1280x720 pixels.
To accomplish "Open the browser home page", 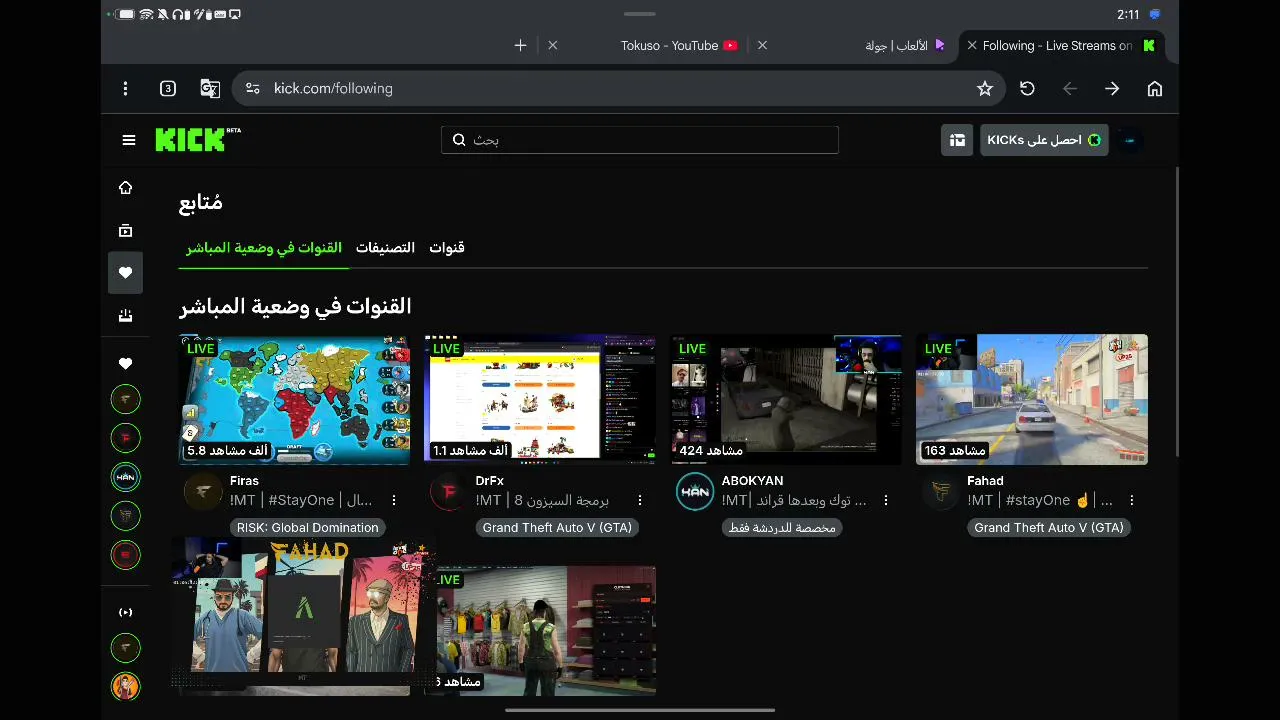I will [1155, 89].
